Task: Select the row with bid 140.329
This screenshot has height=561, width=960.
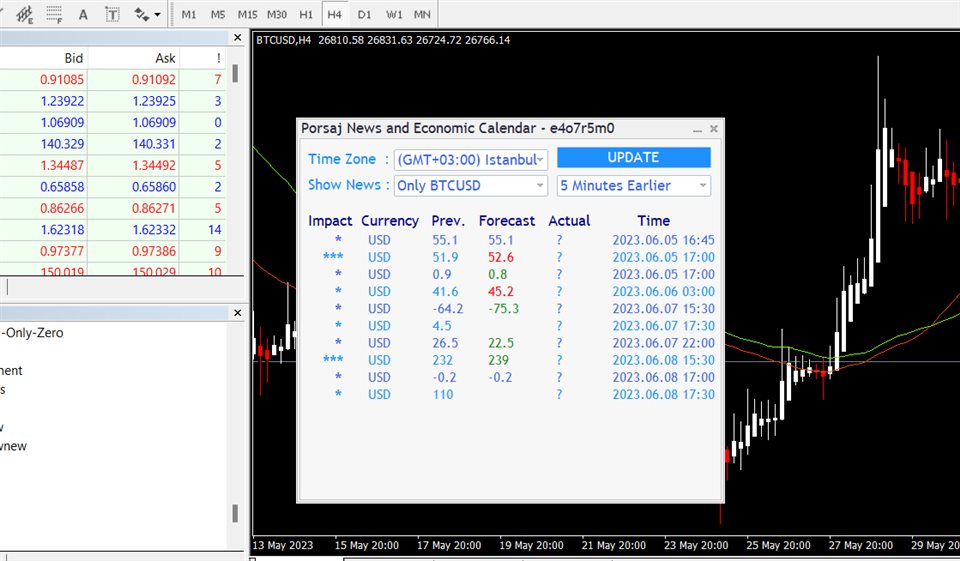Action: (x=113, y=144)
